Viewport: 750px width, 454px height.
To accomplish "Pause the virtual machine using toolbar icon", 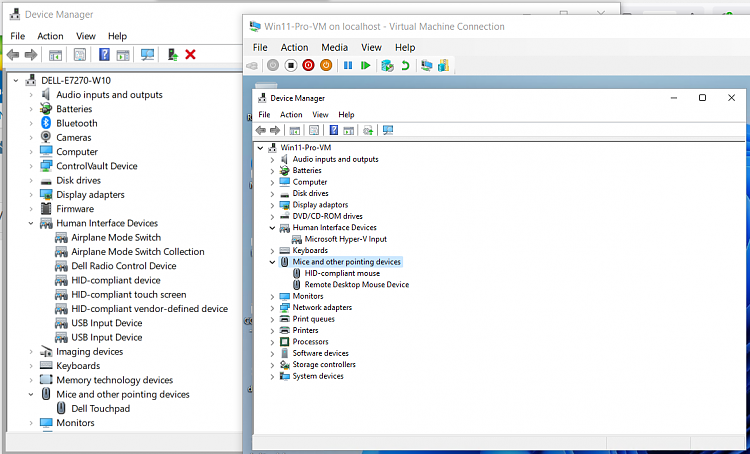I will pos(348,65).
